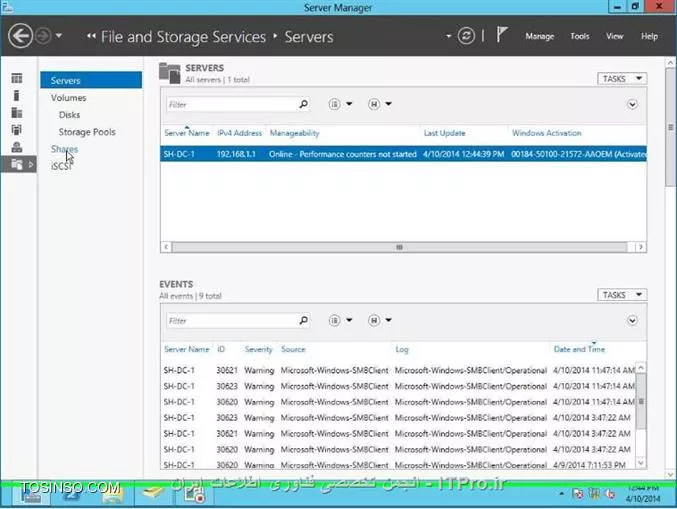The image size is (677, 509).
Task: Select the All Servers sidebar icon
Action: point(17,113)
